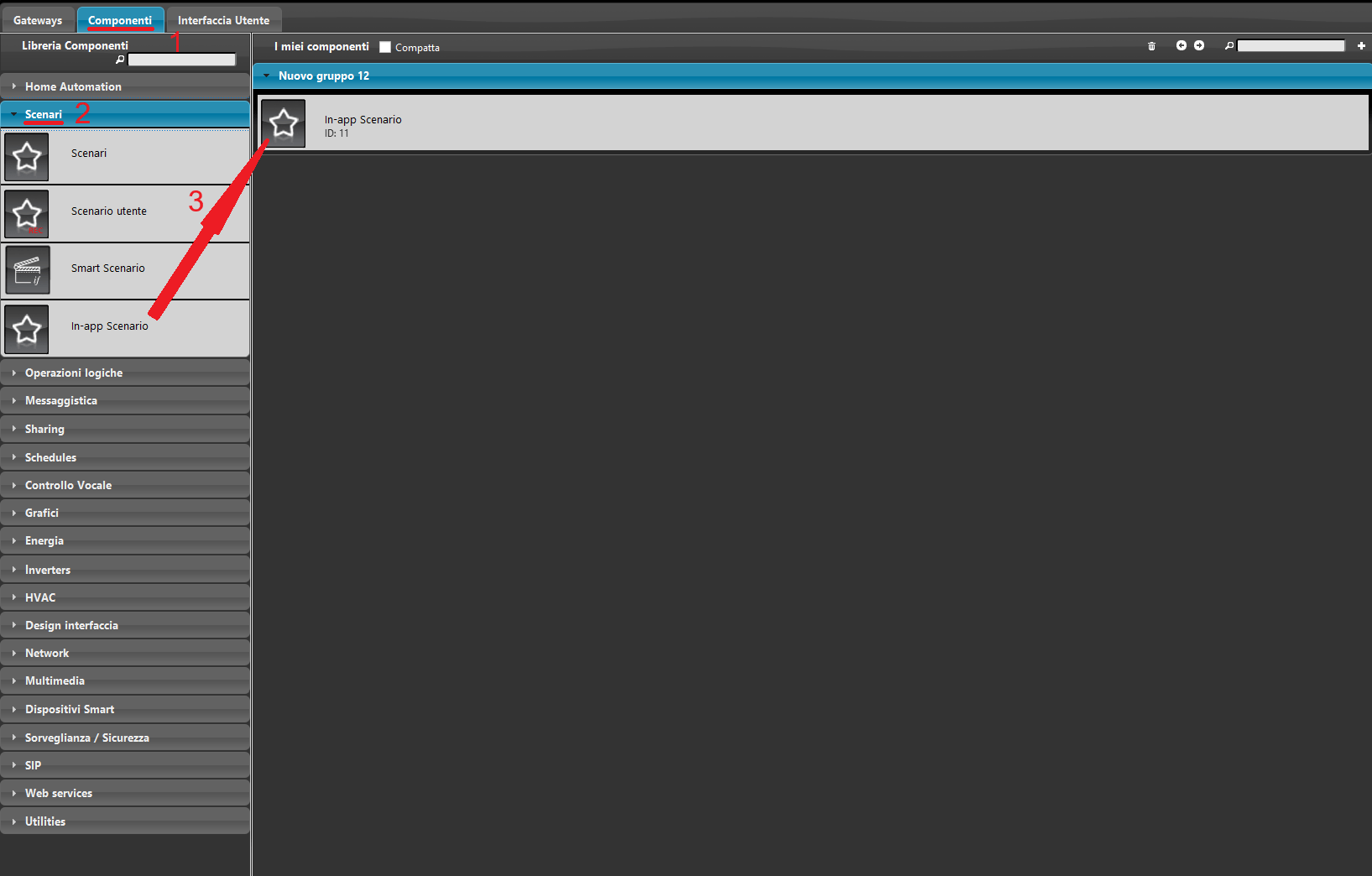
Task: Expand the Energia section
Action: point(125,540)
